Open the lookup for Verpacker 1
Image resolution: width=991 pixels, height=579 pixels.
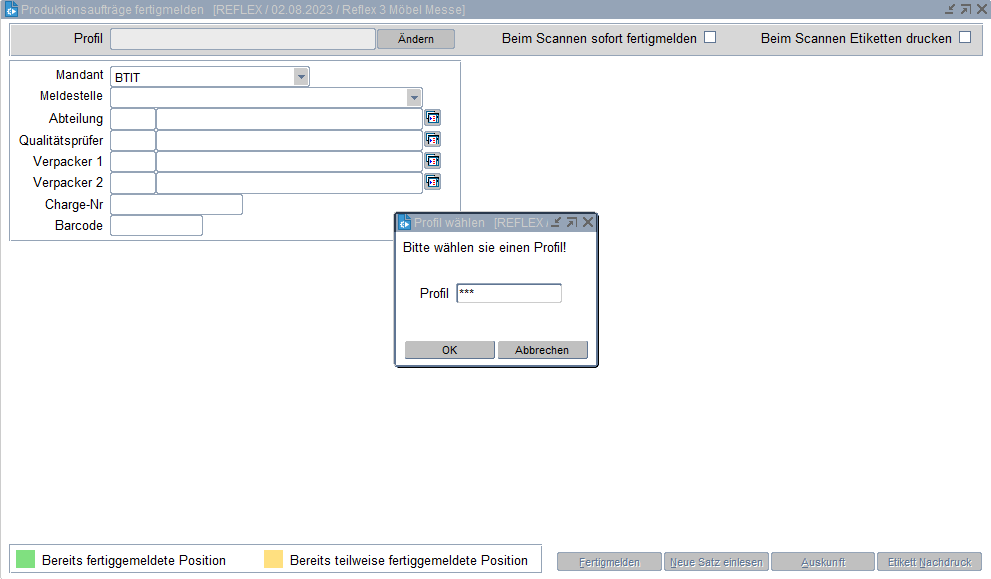(x=432, y=161)
